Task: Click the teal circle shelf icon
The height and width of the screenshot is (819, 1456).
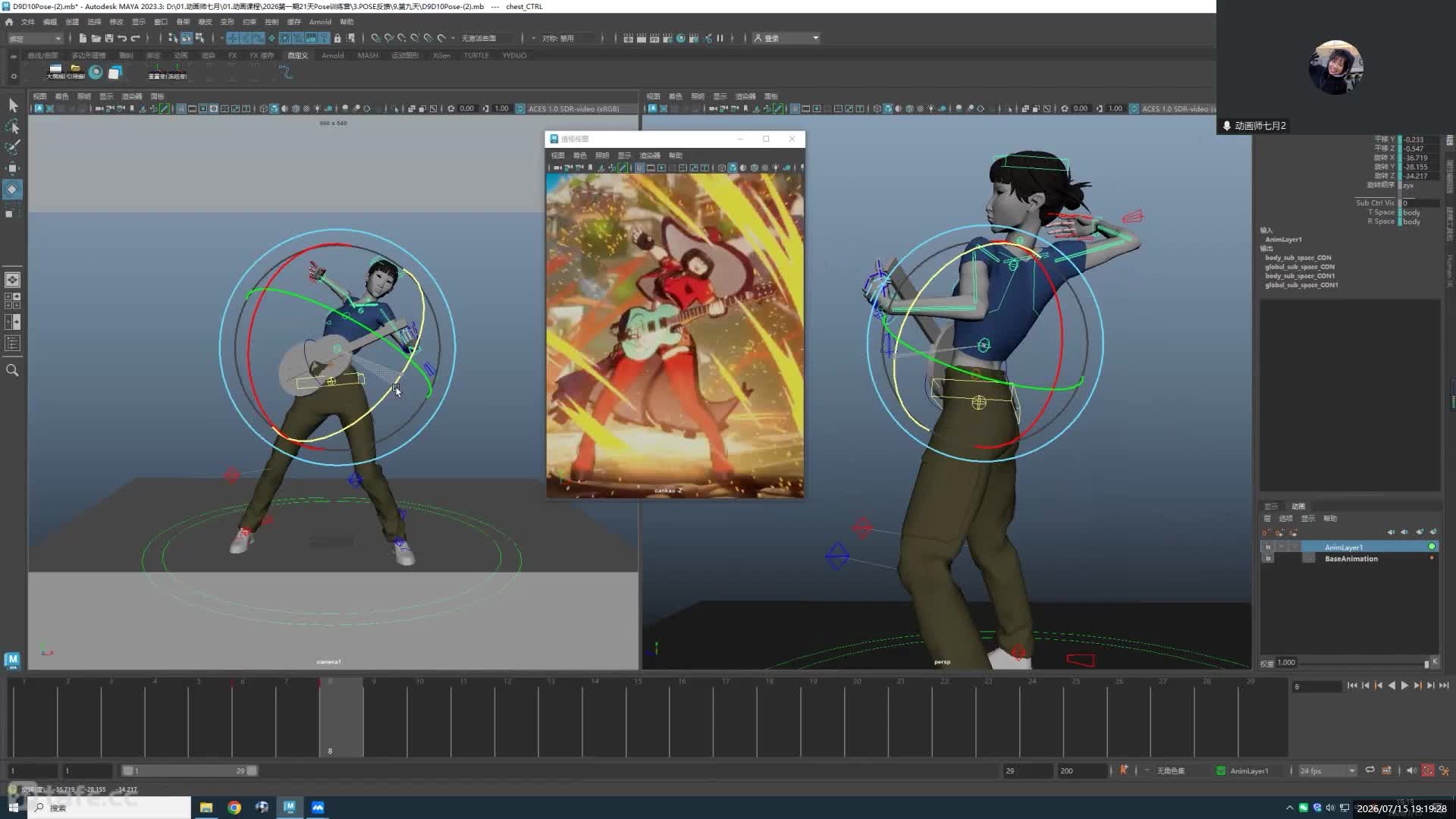Action: [x=96, y=72]
